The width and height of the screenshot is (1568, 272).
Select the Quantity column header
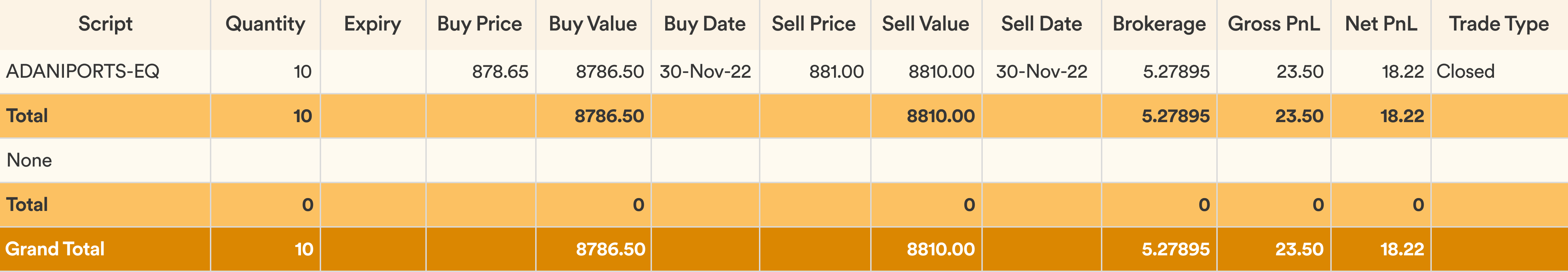[266, 24]
